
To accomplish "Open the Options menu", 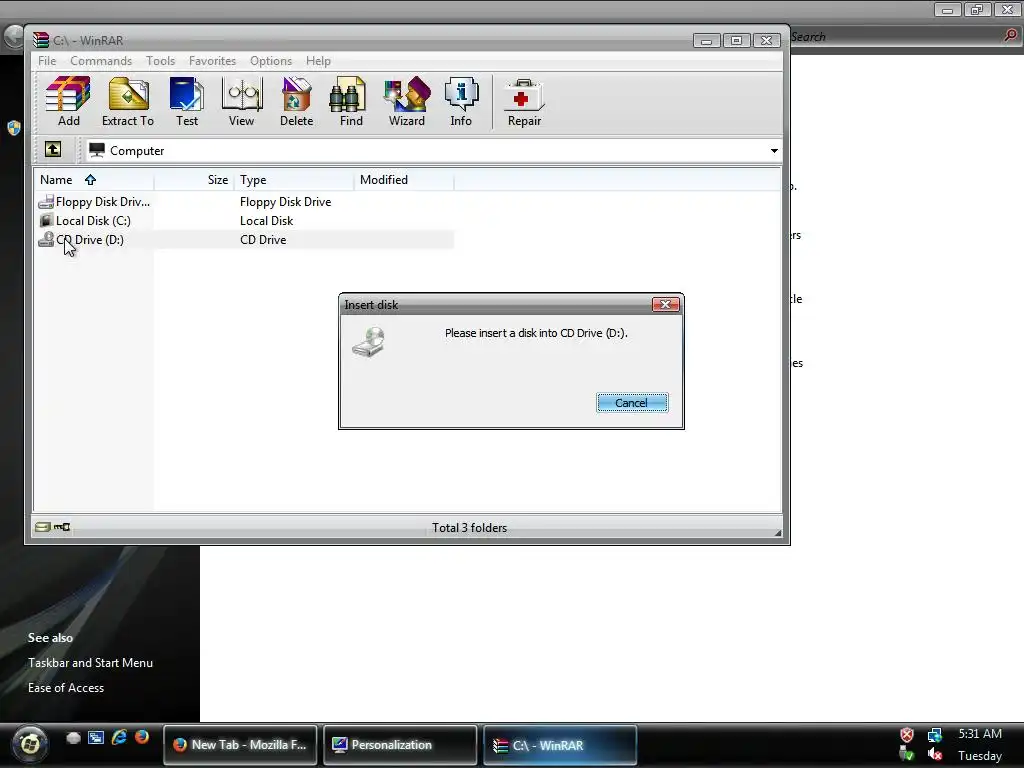I will [x=270, y=61].
